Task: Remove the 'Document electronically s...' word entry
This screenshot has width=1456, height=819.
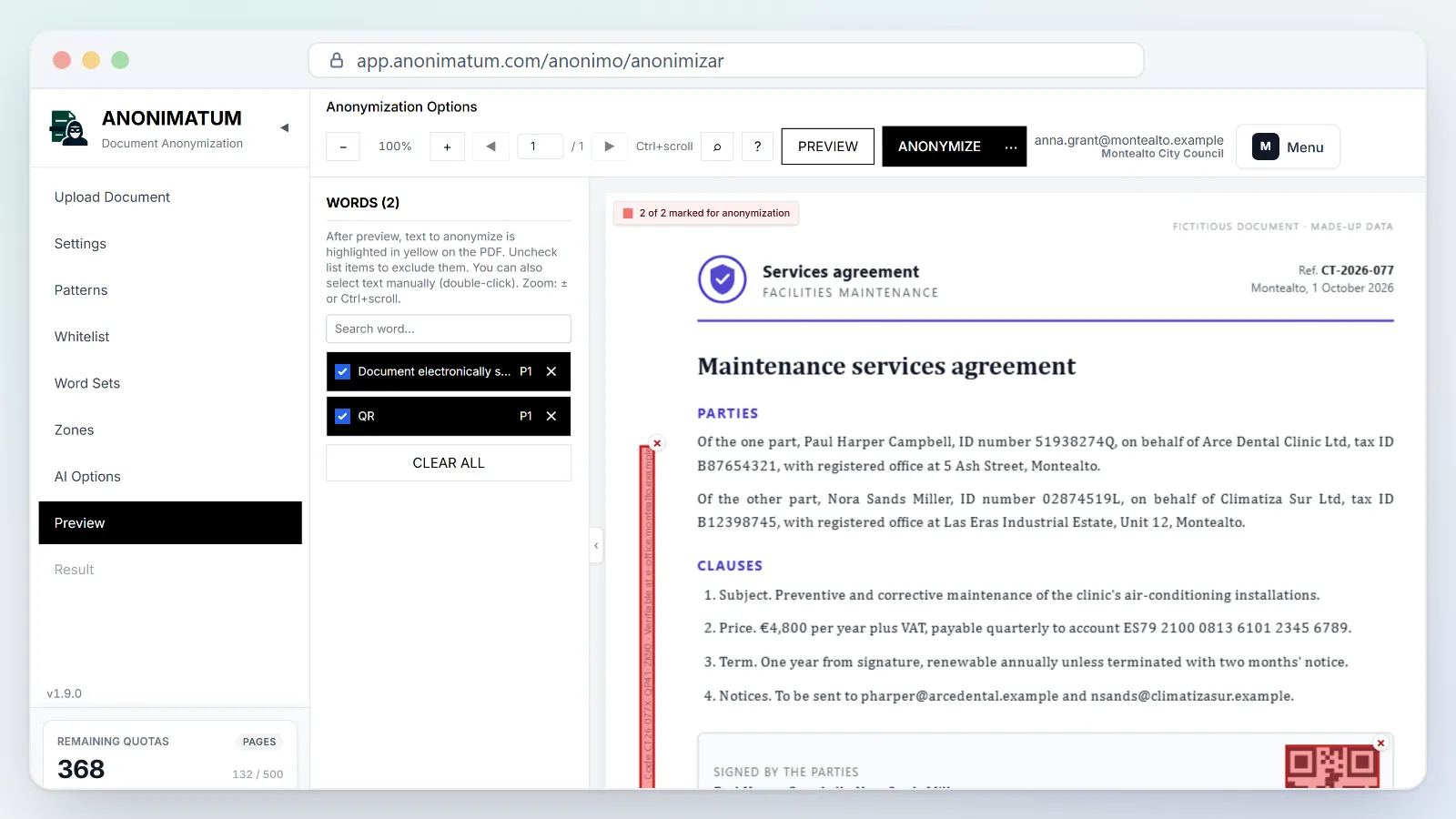Action: pyautogui.click(x=551, y=371)
